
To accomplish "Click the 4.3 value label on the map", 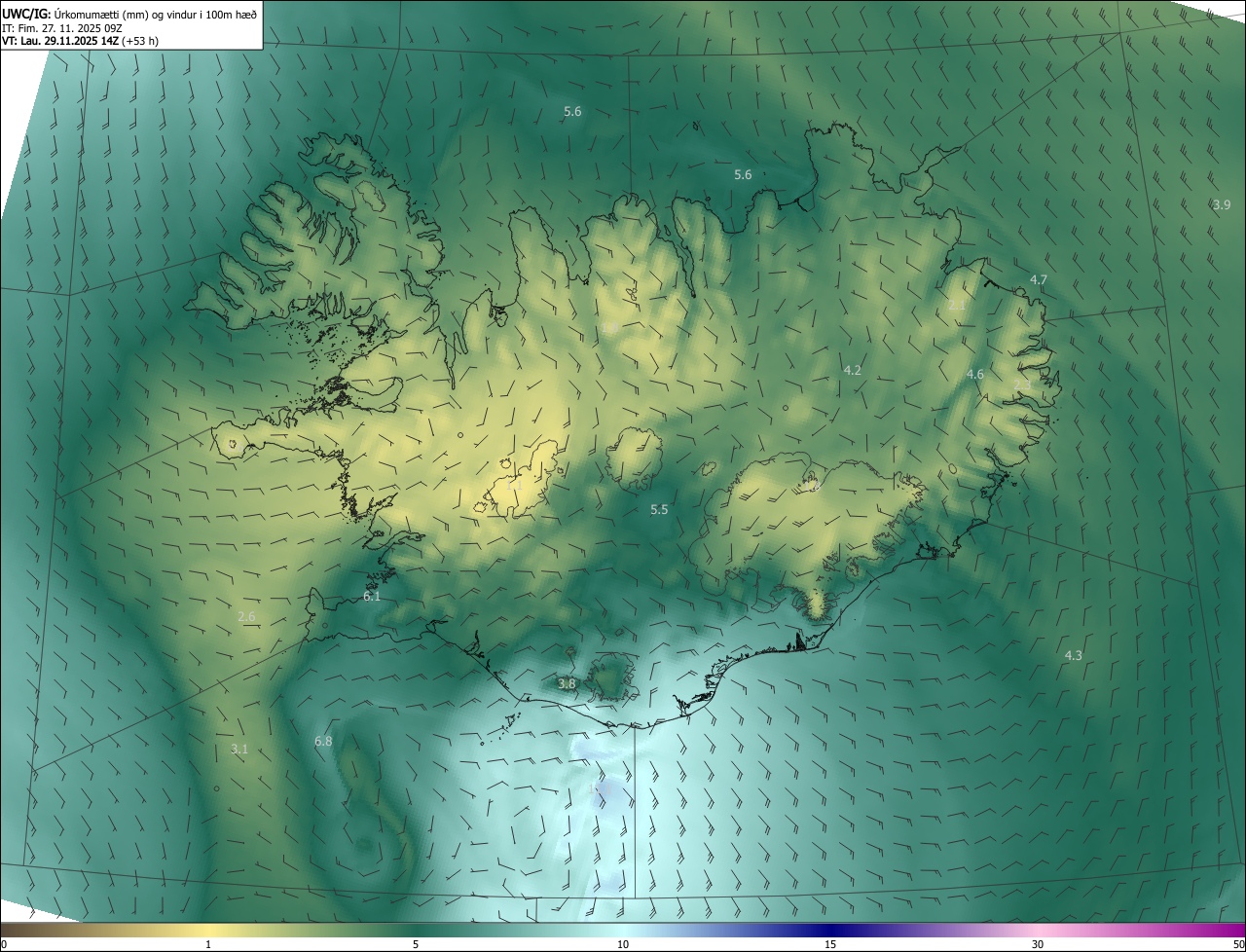I will [x=1073, y=655].
